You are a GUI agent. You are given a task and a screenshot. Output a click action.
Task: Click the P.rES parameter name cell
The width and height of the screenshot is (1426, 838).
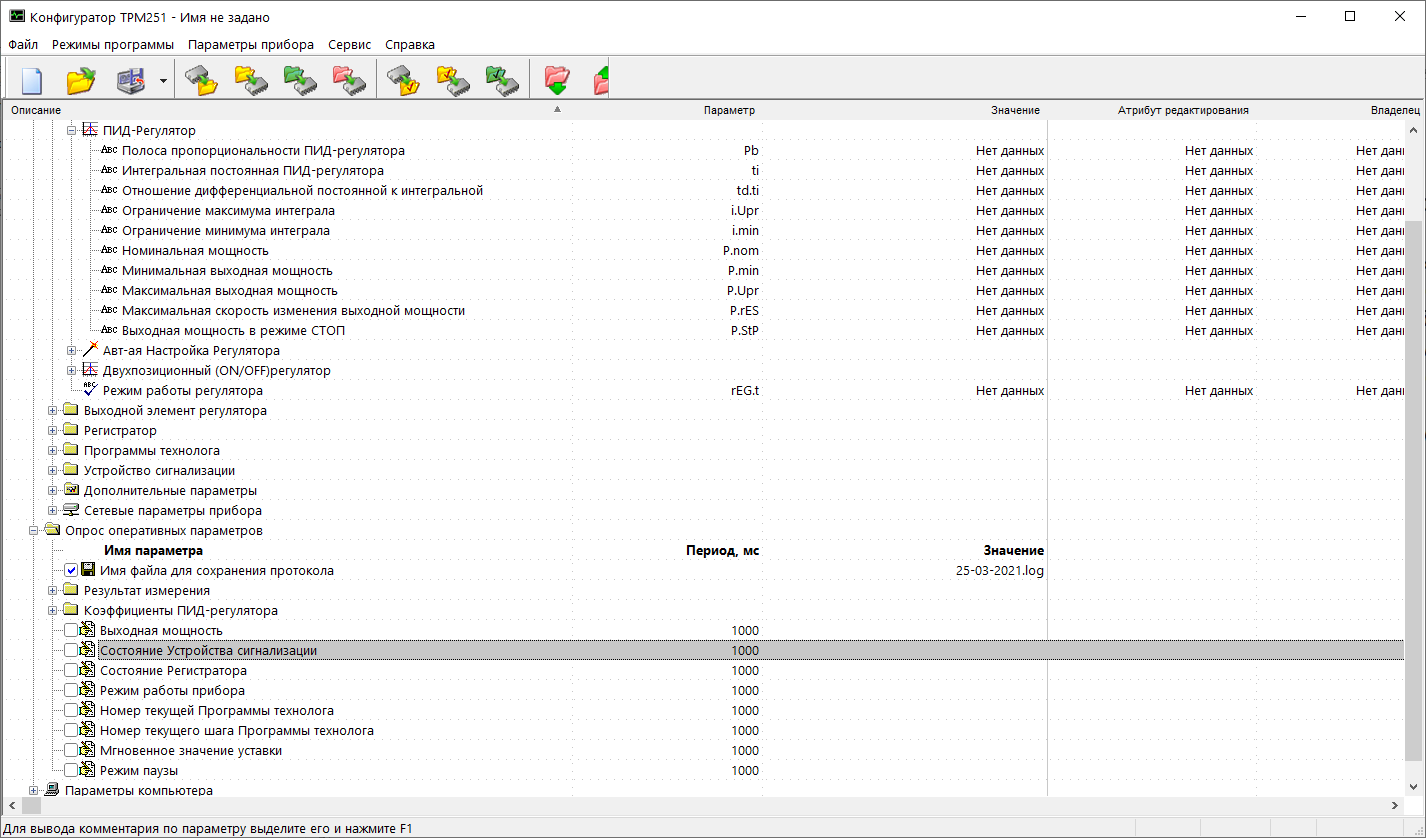[x=744, y=311]
